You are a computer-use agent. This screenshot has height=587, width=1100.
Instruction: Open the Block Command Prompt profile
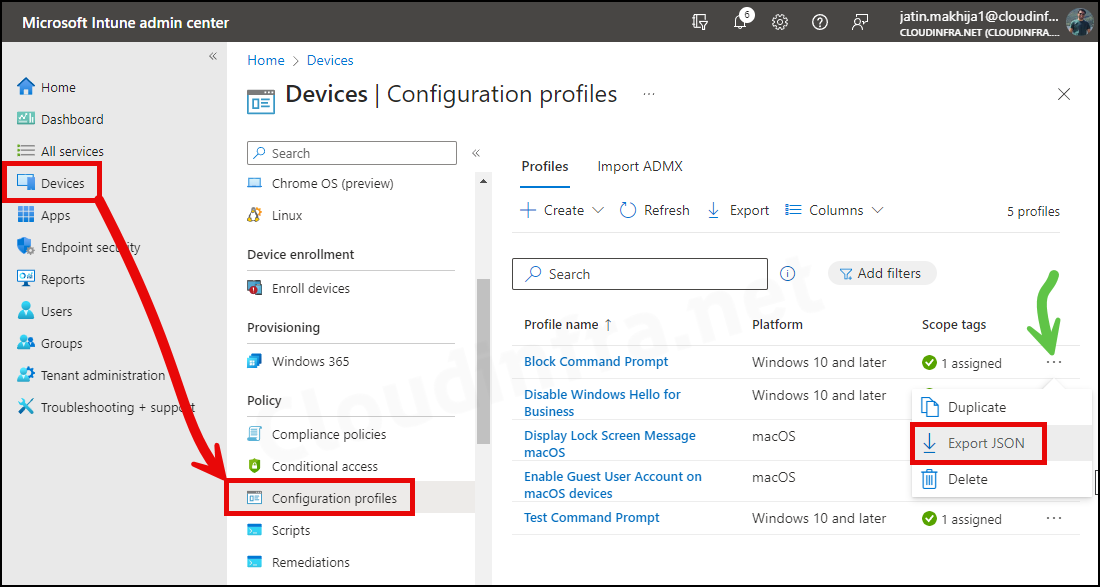596,362
